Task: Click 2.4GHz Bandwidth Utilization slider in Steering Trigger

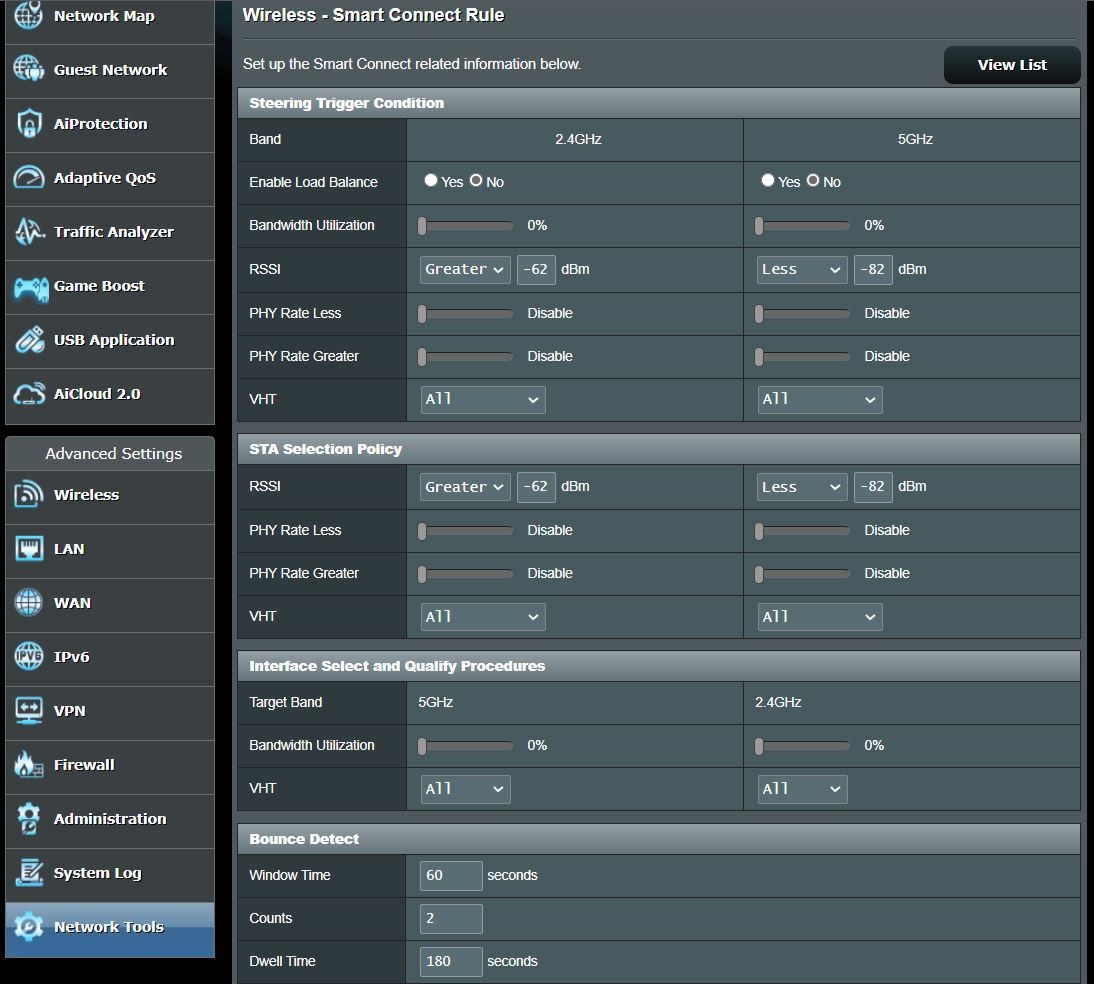Action: (x=466, y=226)
